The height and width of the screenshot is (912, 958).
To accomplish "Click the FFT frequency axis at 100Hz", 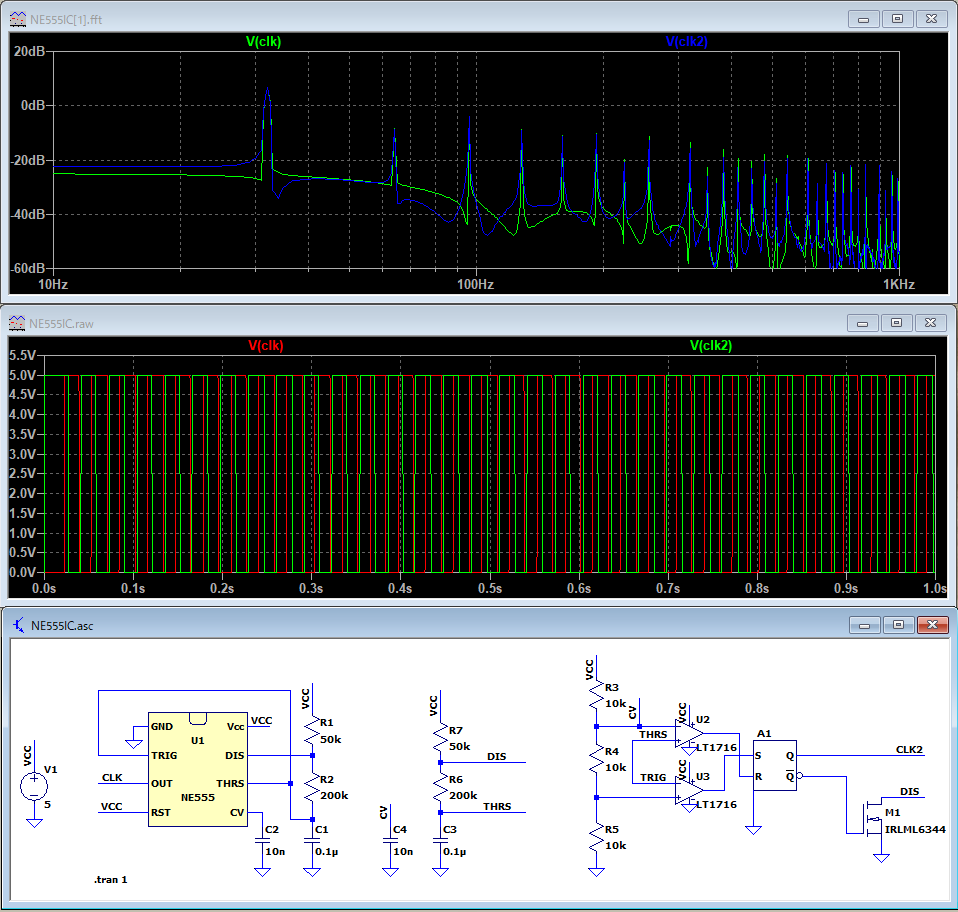I will click(x=475, y=284).
